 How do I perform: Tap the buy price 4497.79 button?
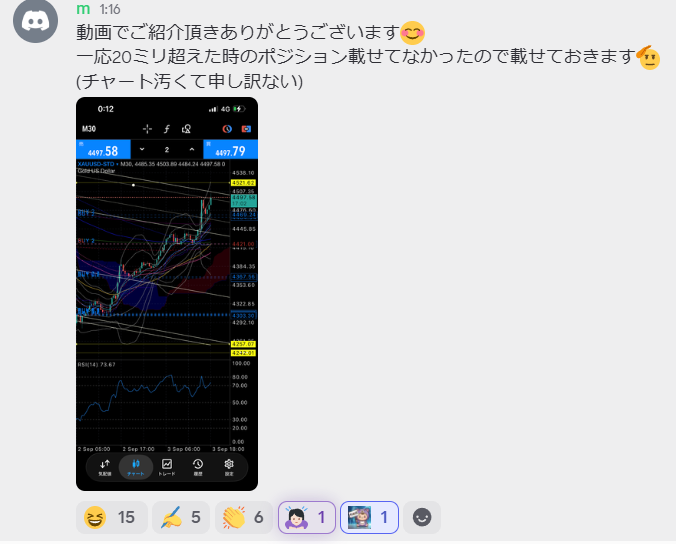click(231, 150)
